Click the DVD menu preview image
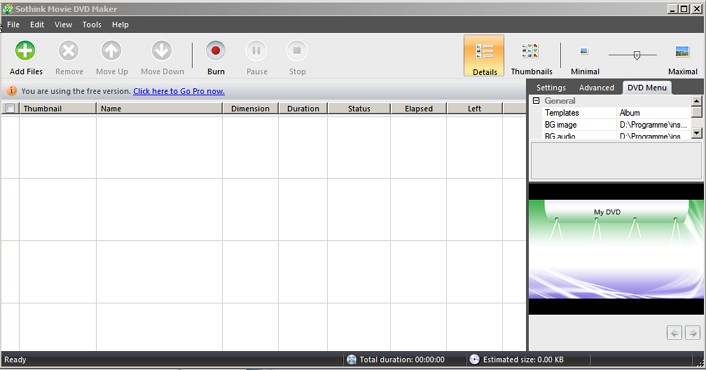The image size is (706, 370). click(616, 249)
